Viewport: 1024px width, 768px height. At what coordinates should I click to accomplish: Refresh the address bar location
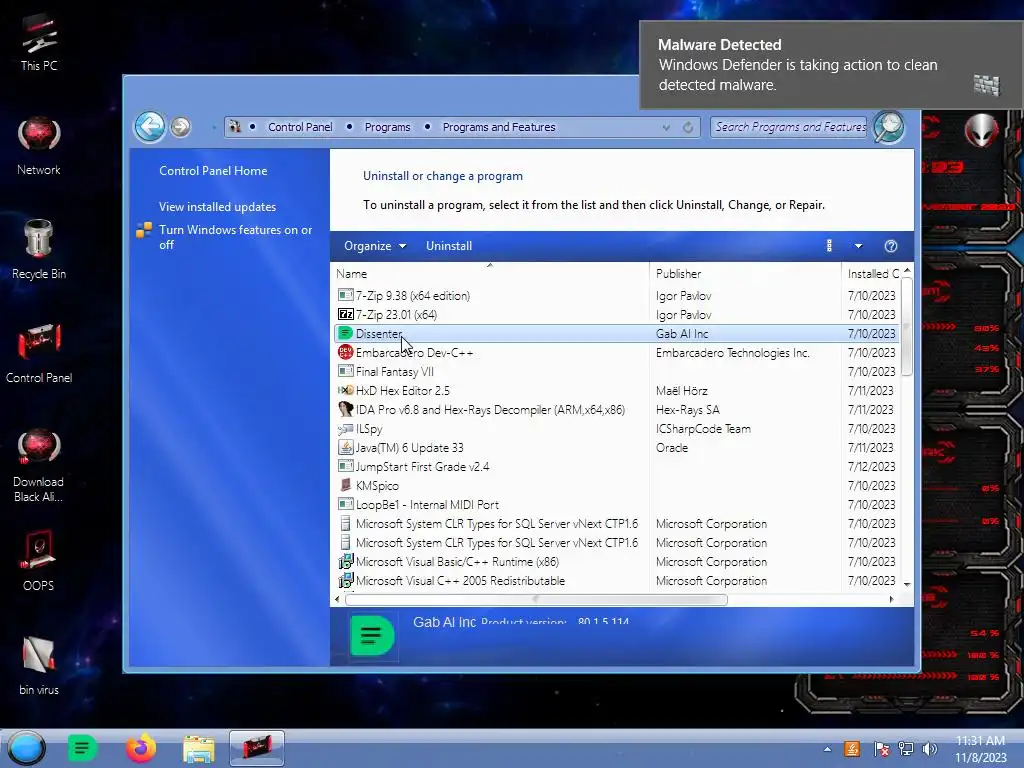tap(688, 127)
